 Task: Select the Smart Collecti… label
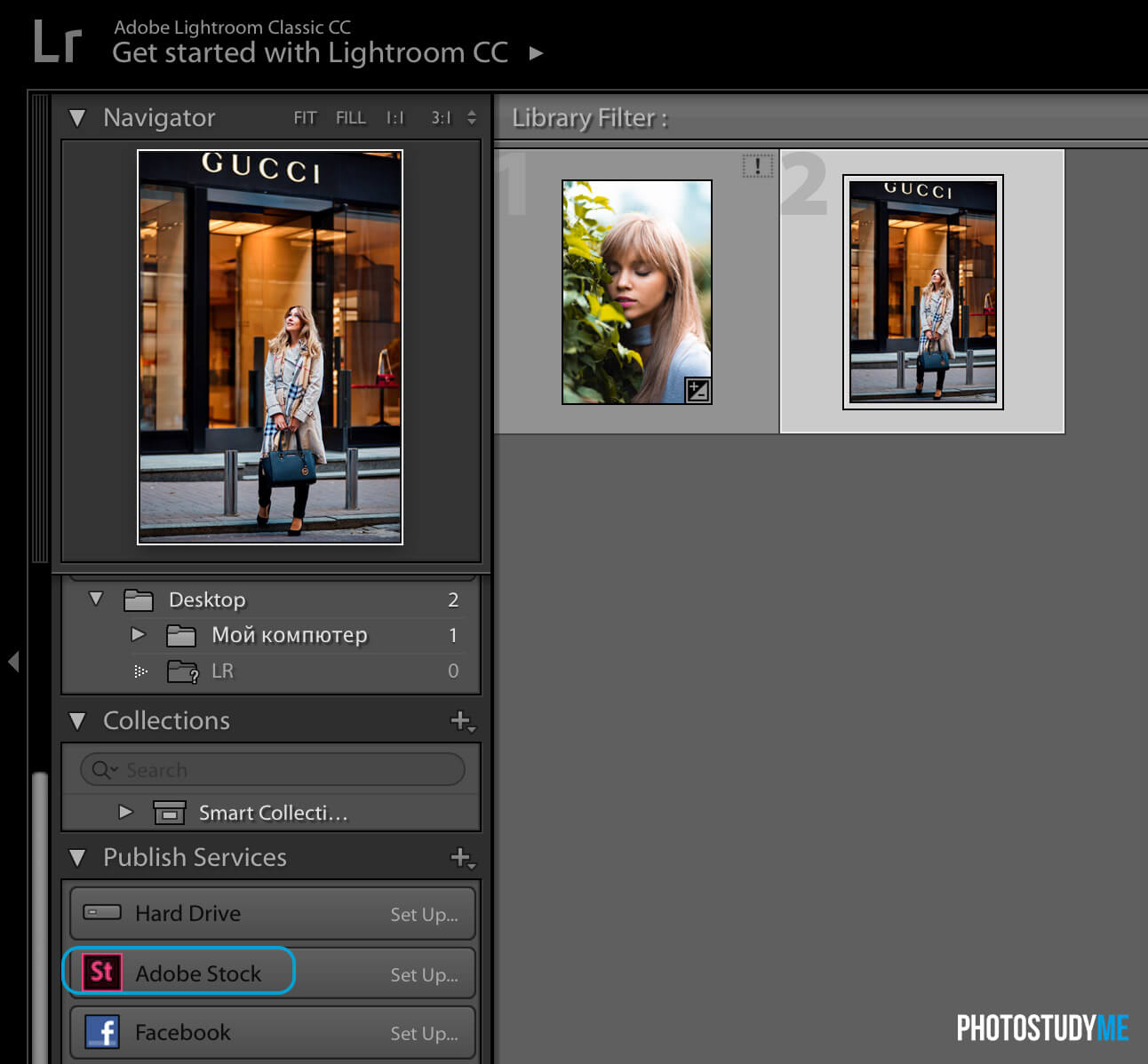pos(273,813)
